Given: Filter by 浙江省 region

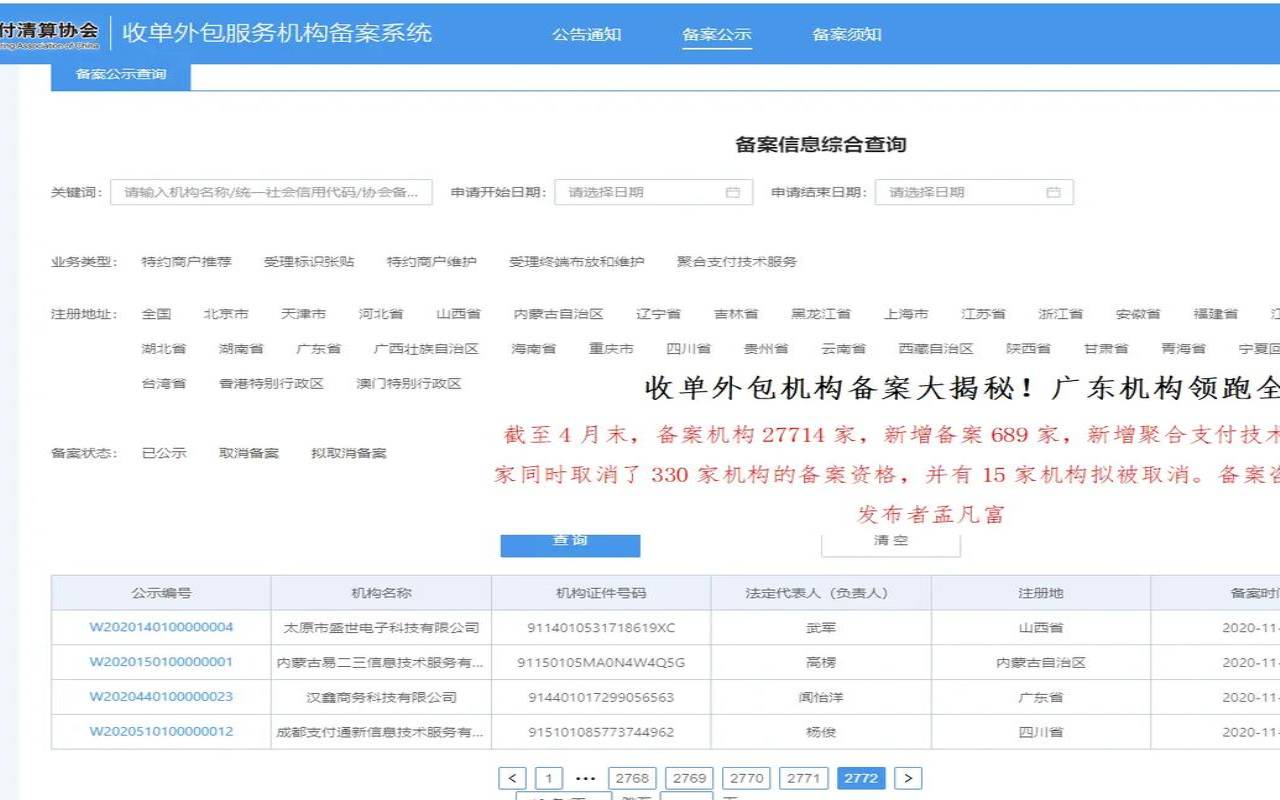Looking at the screenshot, I should 1061,314.
